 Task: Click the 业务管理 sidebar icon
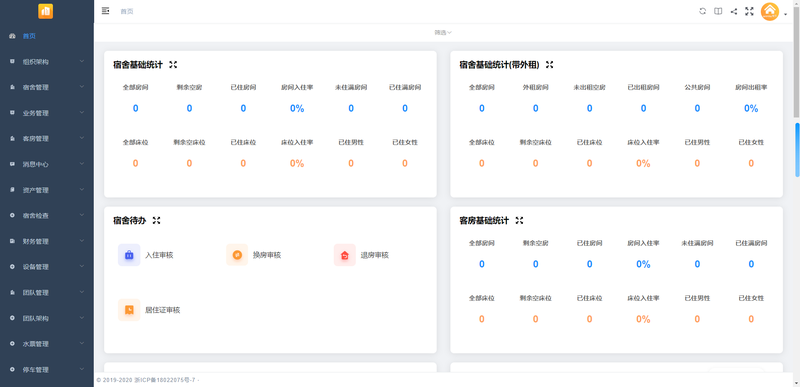coord(12,113)
